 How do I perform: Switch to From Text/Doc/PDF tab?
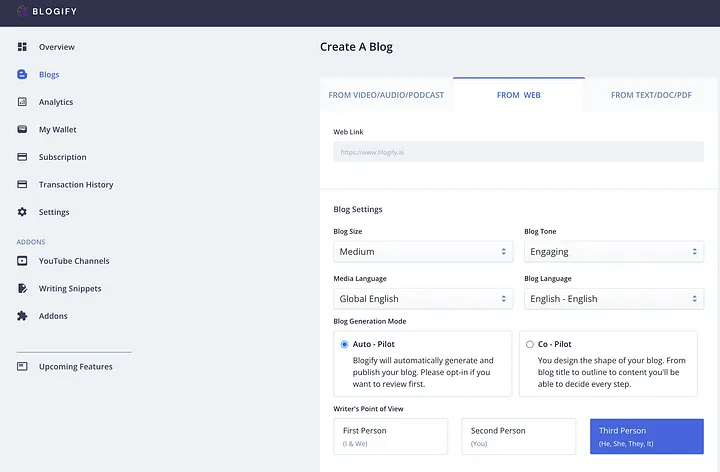651,95
